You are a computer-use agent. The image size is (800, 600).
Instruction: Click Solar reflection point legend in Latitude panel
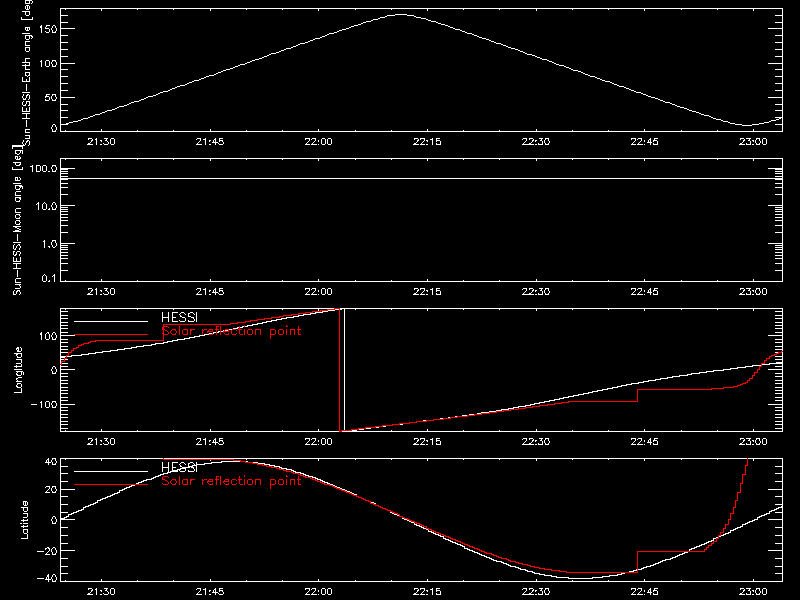[x=231, y=481]
